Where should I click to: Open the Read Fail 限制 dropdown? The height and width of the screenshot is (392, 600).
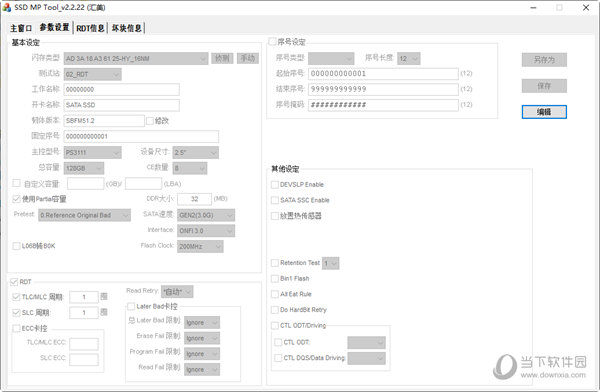tap(202, 370)
